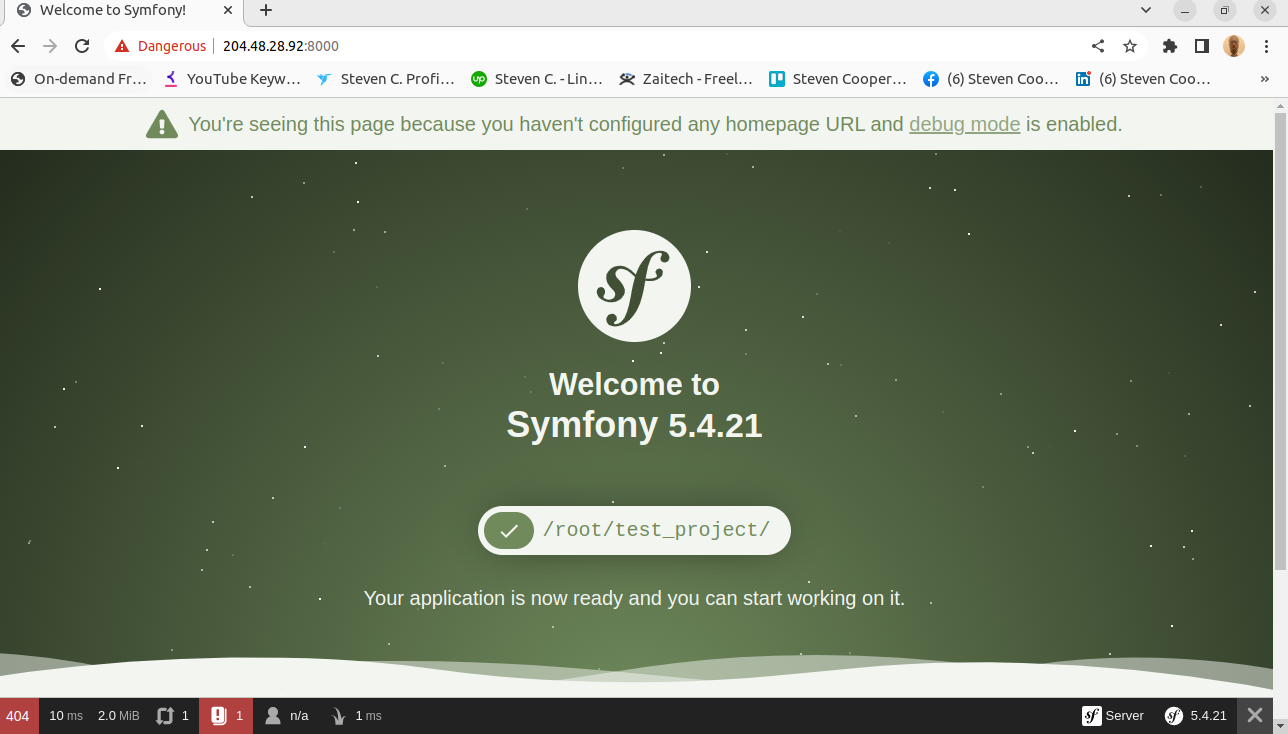The width and height of the screenshot is (1288, 734).
Task: Click the green checkmark beside project path
Action: pyautogui.click(x=509, y=530)
